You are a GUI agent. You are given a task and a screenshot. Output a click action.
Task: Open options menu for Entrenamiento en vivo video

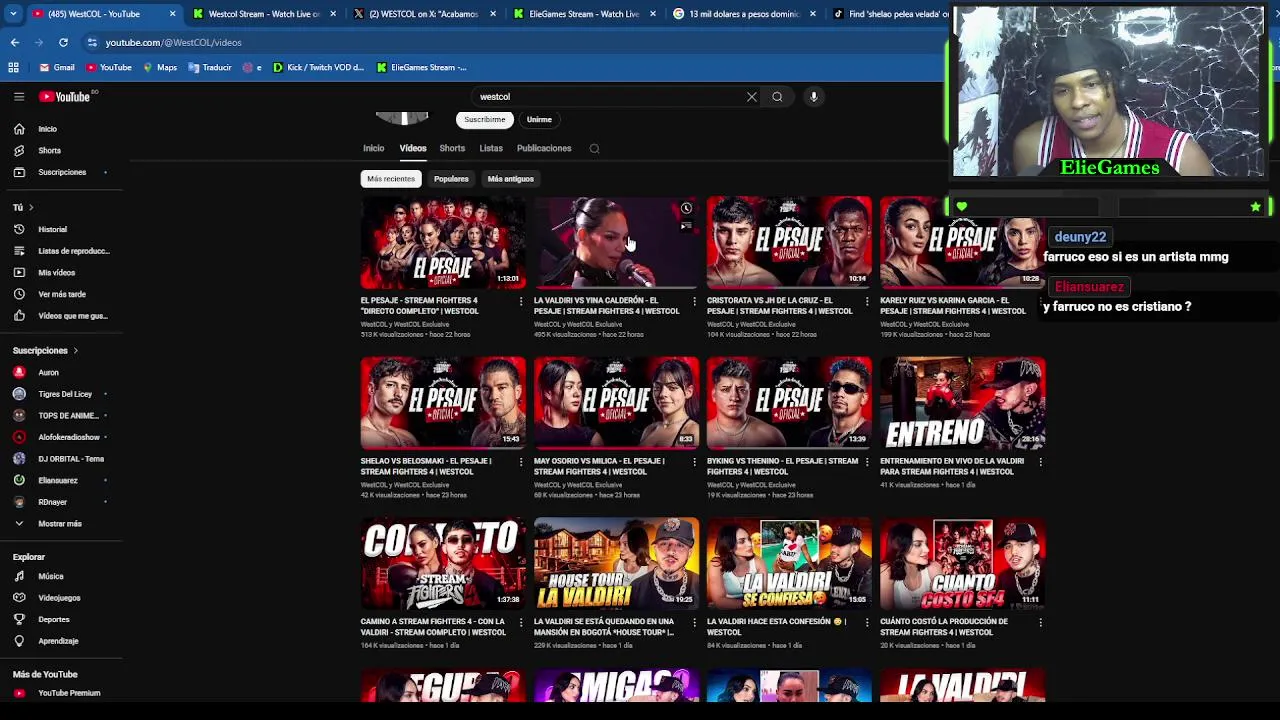[x=1040, y=462]
